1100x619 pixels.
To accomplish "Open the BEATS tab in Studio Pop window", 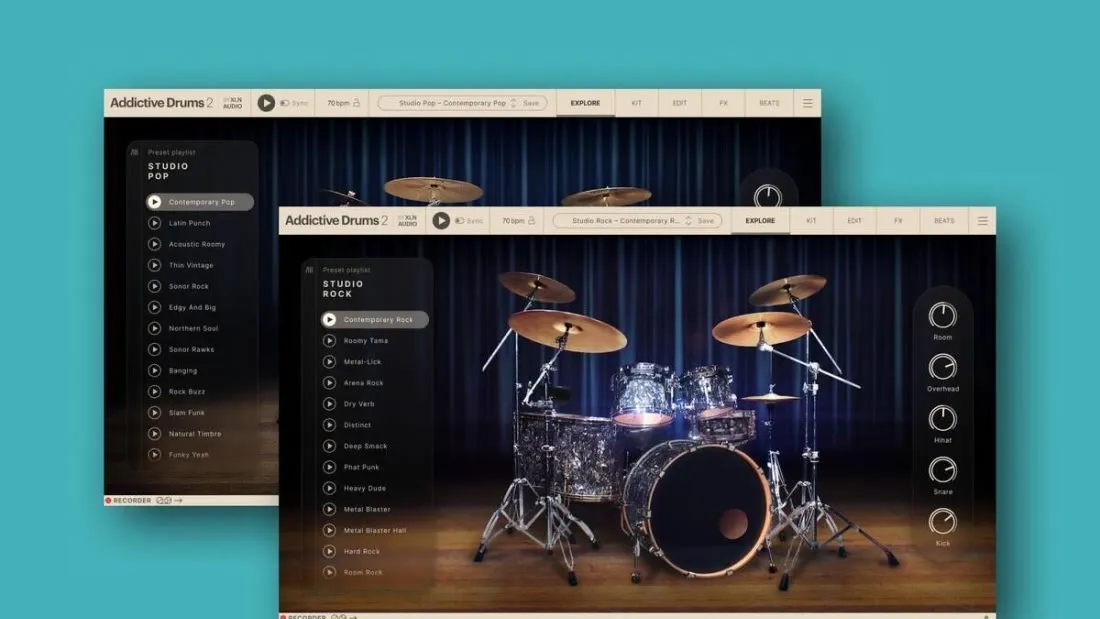I will point(770,103).
